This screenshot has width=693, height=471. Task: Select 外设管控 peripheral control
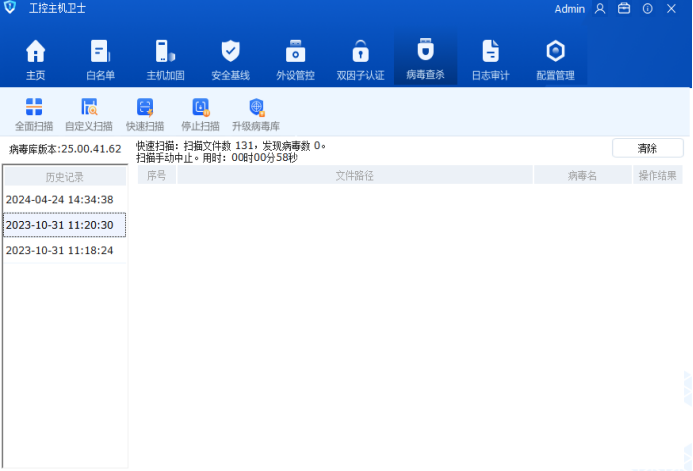coord(295,59)
